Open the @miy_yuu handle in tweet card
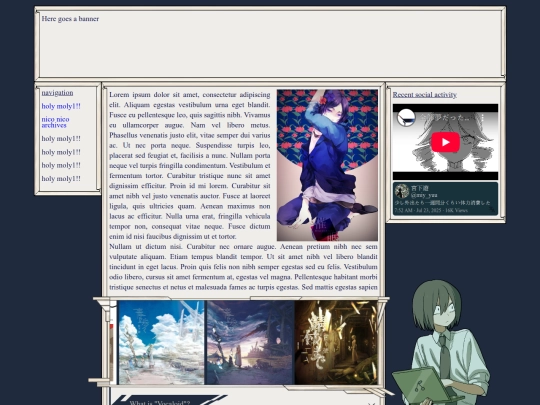 tap(424, 195)
